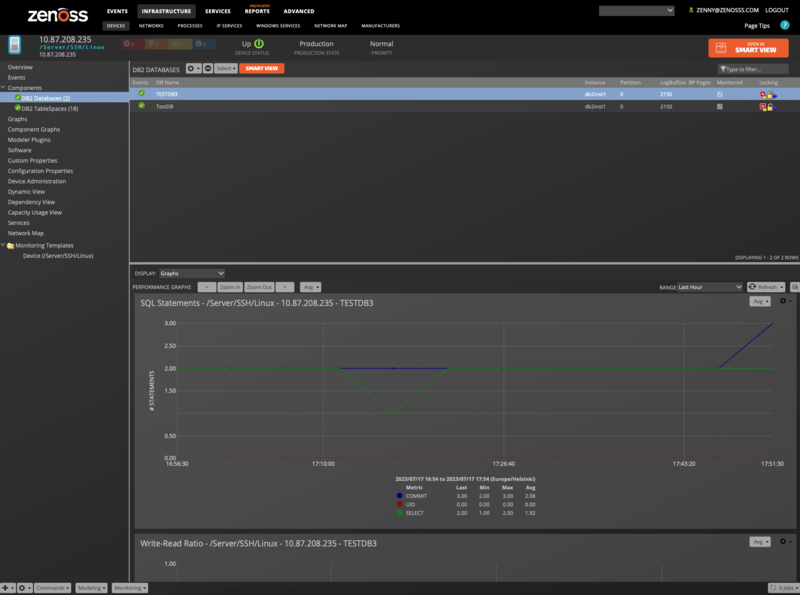Image resolution: width=800 pixels, height=595 pixels.
Task: Open the DISPLAY Graphs combo box
Action: pyautogui.click(x=192, y=274)
